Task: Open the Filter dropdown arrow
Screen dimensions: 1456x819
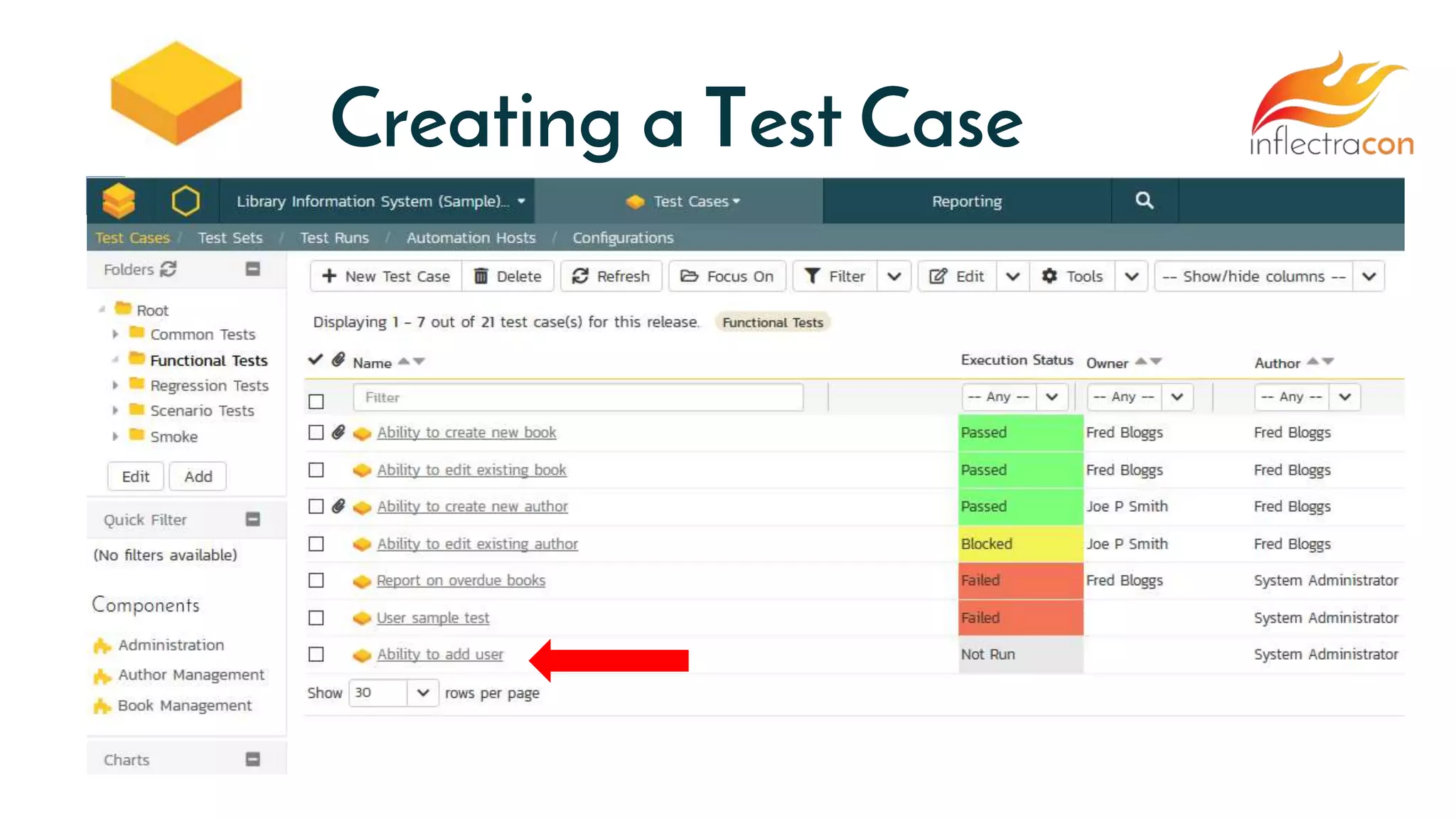Action: [x=894, y=276]
